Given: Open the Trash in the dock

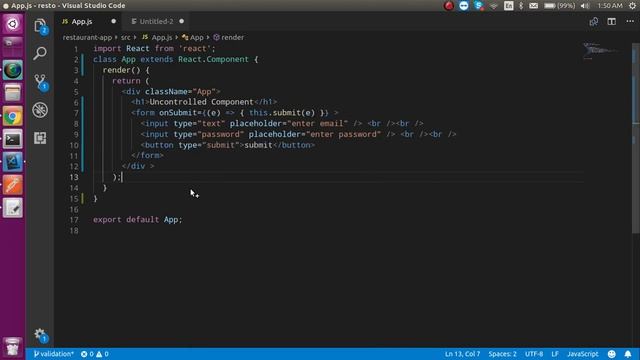Looking at the screenshot, I should click(13, 347).
